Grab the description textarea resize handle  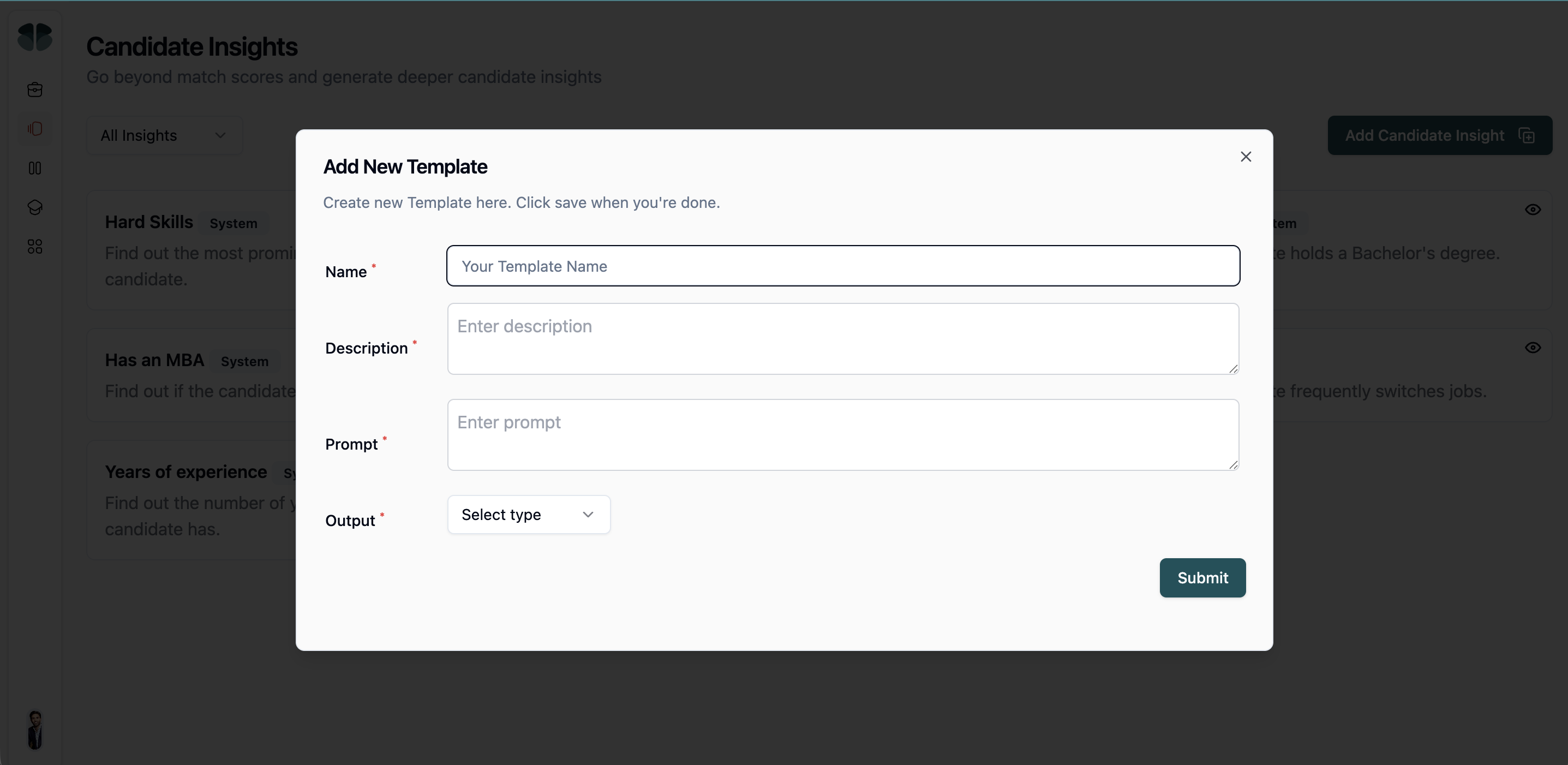point(1233,368)
